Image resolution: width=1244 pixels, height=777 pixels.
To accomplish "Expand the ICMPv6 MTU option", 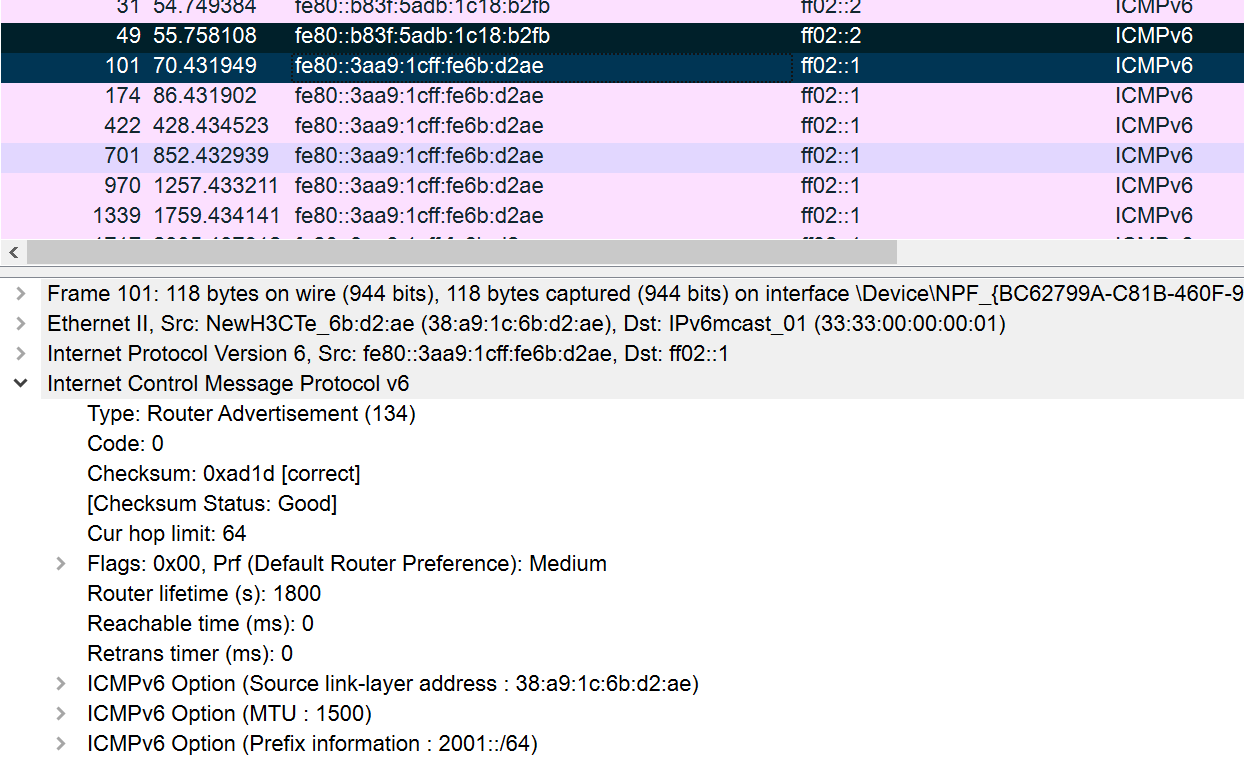I will pos(62,714).
